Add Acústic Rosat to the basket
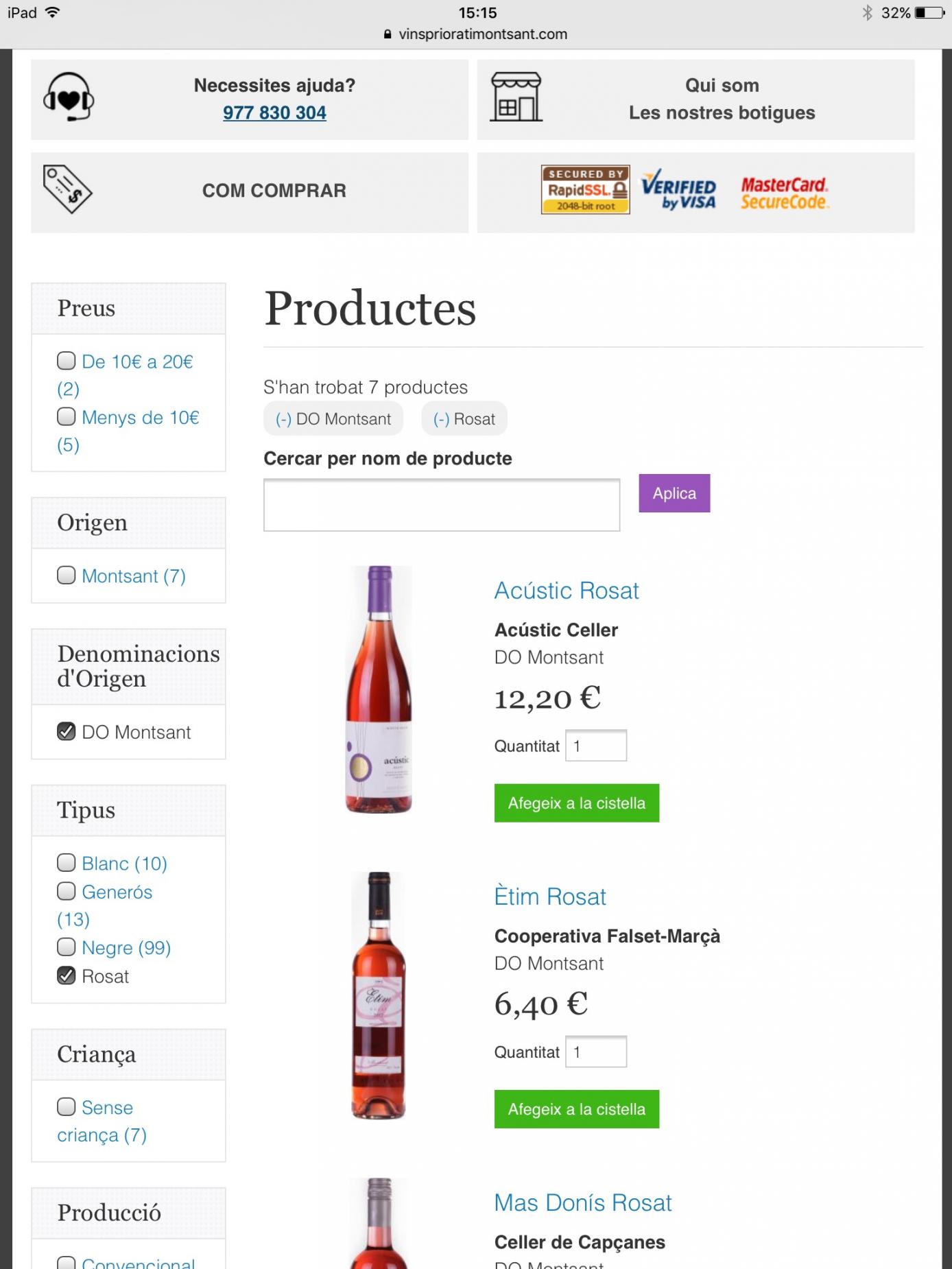 point(576,803)
